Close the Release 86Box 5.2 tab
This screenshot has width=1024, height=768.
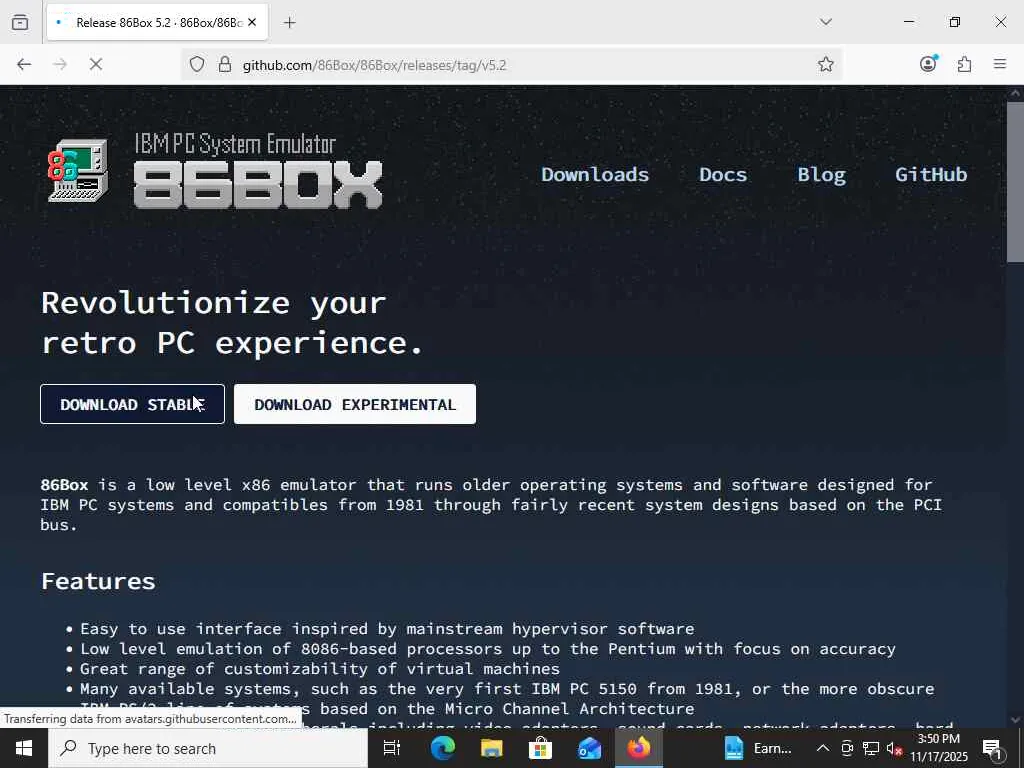pos(252,22)
